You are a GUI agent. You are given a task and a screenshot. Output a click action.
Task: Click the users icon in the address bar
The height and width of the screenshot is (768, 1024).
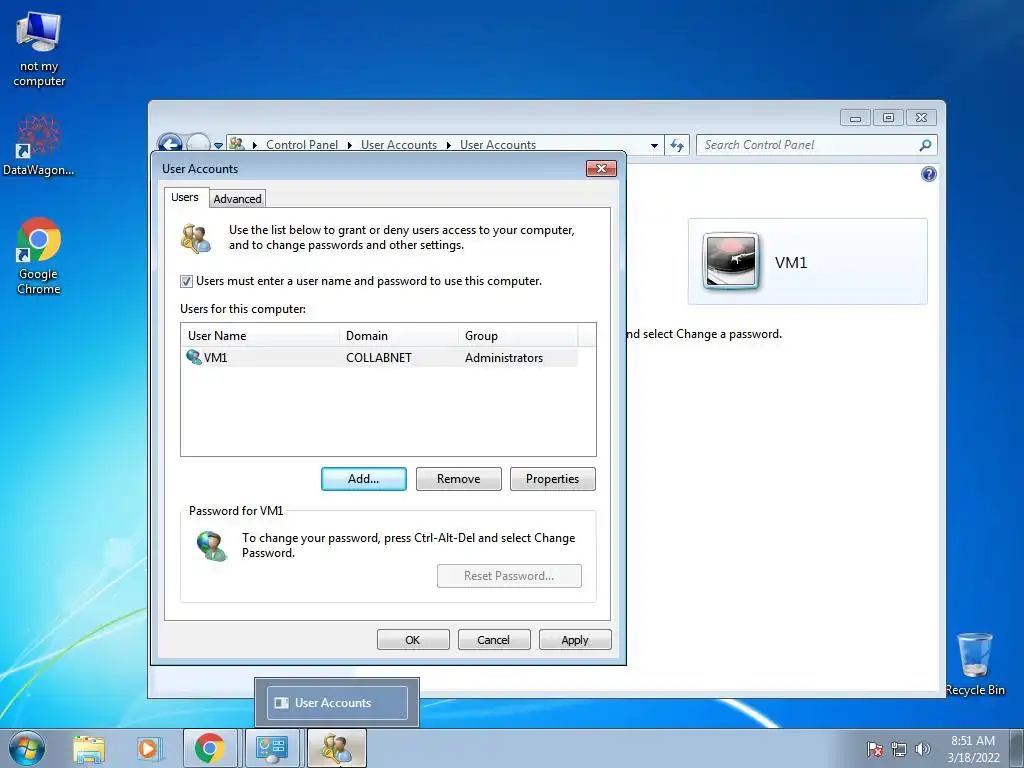tap(237, 144)
